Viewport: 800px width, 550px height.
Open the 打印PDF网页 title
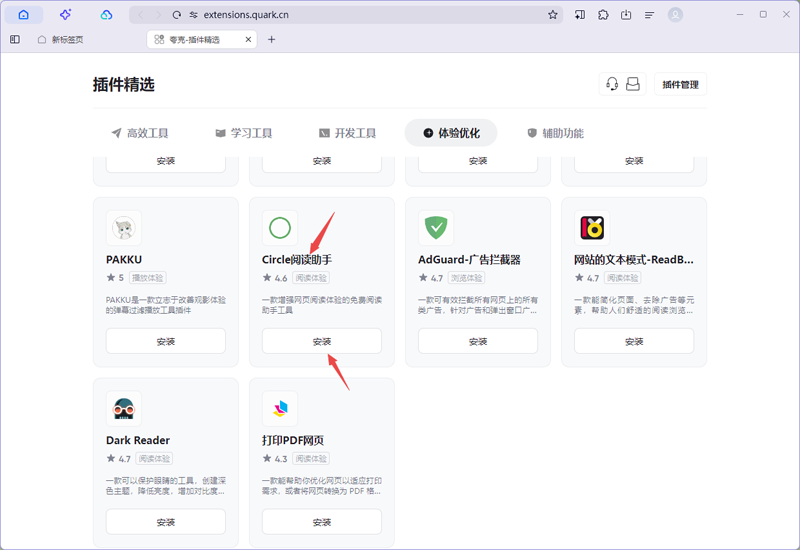pyautogui.click(x=293, y=440)
